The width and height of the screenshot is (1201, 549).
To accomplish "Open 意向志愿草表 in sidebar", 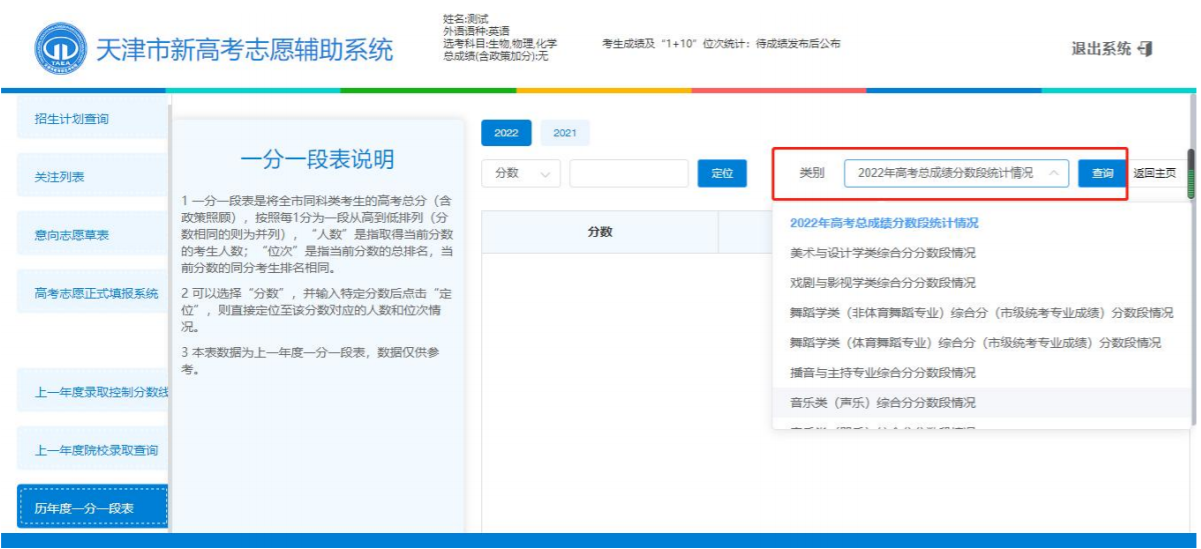I will click(92, 235).
